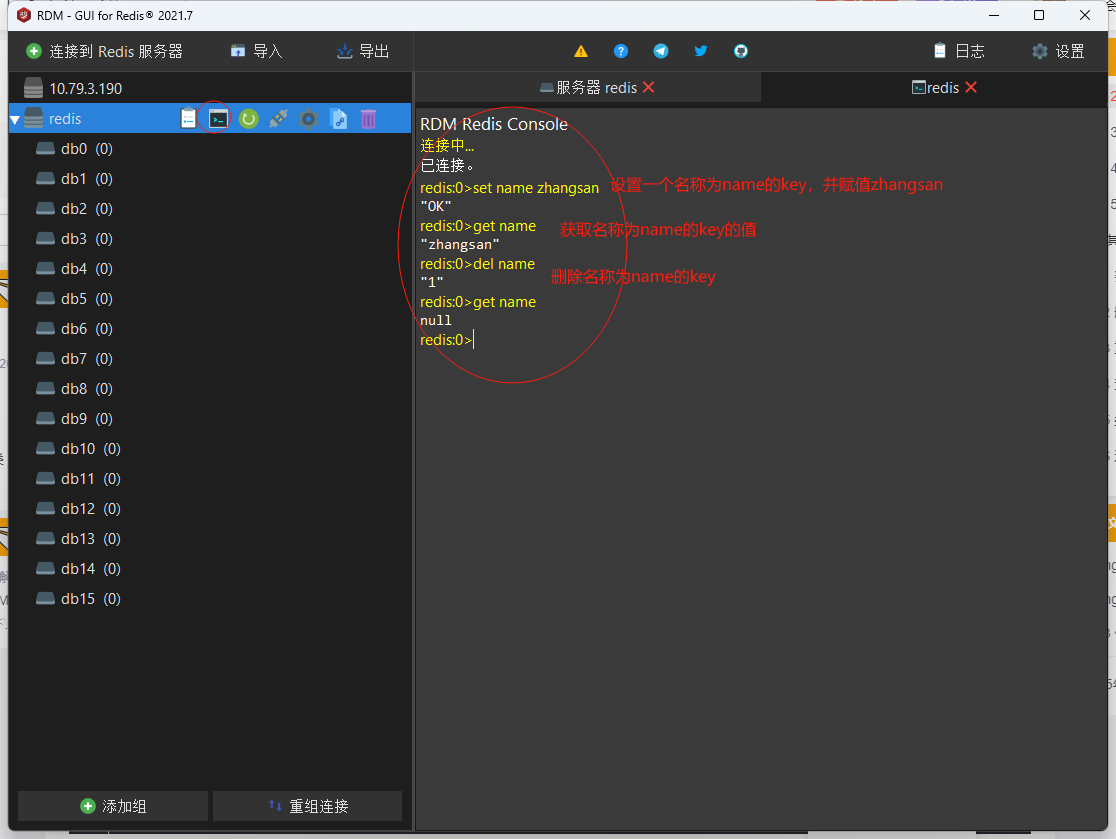Click the yellow warning triangle icon
The width and height of the screenshot is (1116, 839).
click(x=581, y=51)
